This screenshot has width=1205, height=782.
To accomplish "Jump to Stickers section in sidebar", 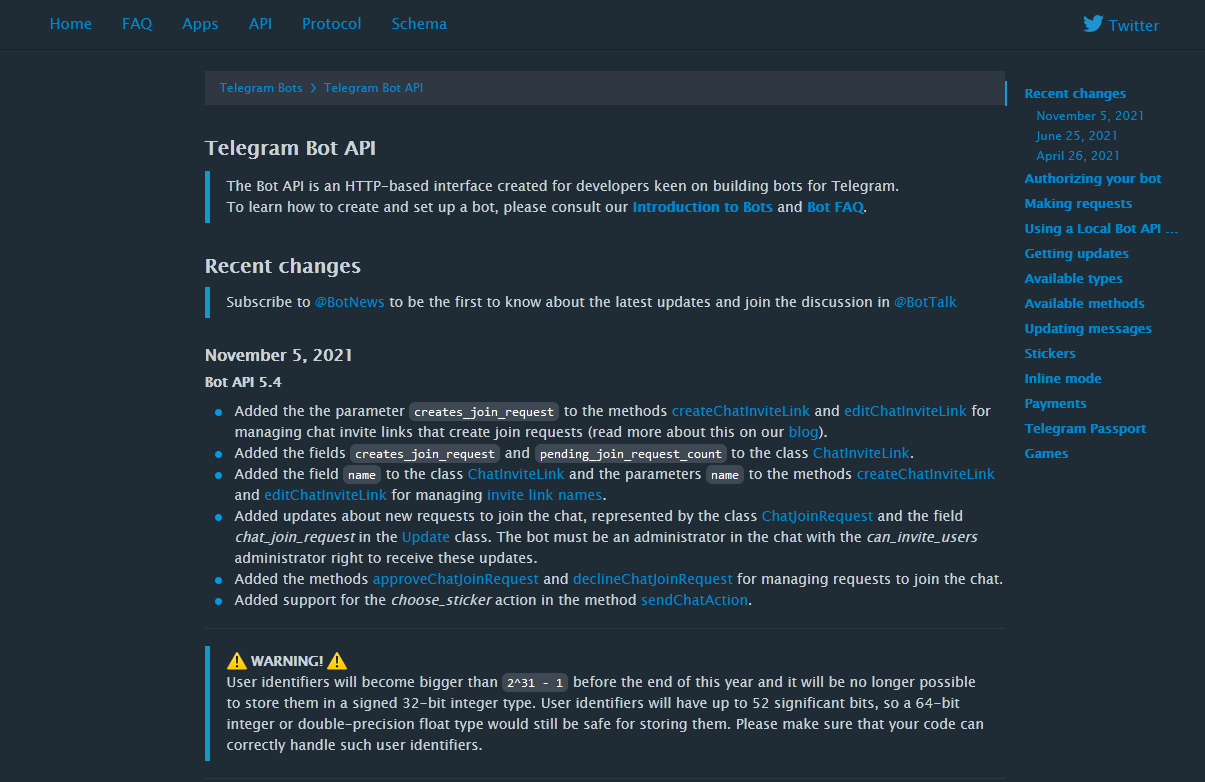I will click(x=1050, y=353).
